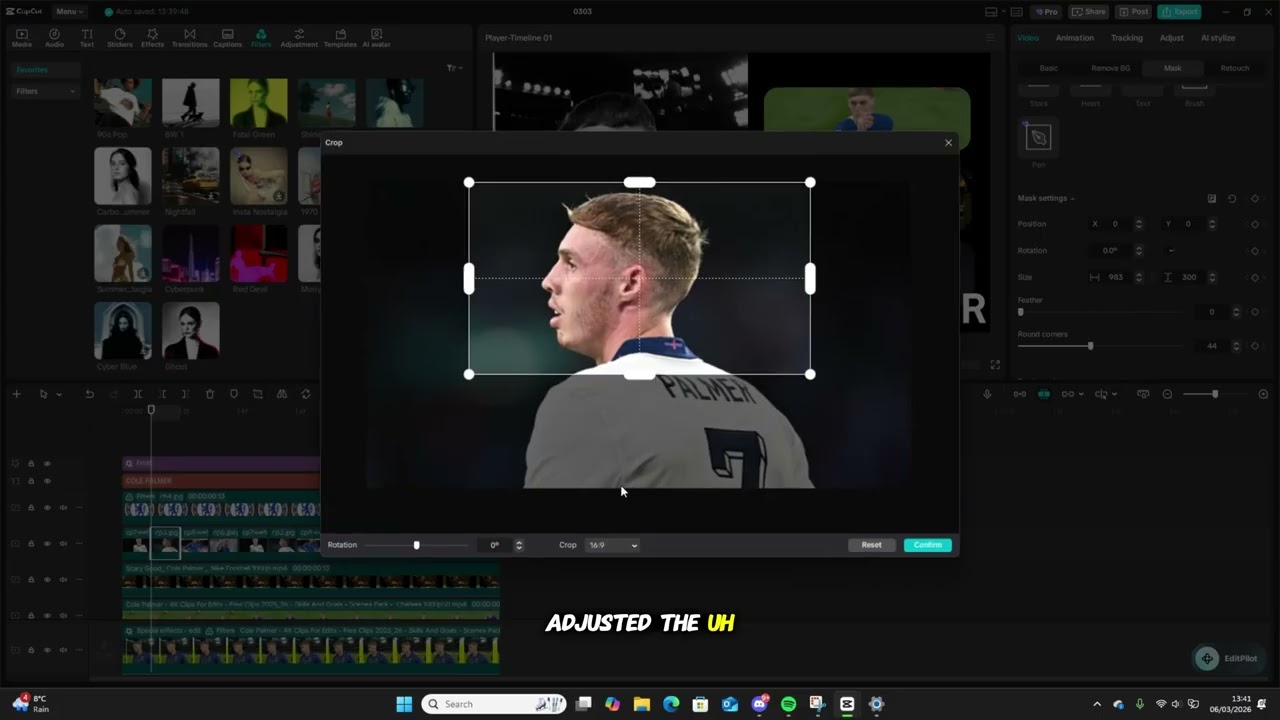This screenshot has height=720, width=1280.
Task: Open the Retouch sub-tab
Action: point(1235,68)
